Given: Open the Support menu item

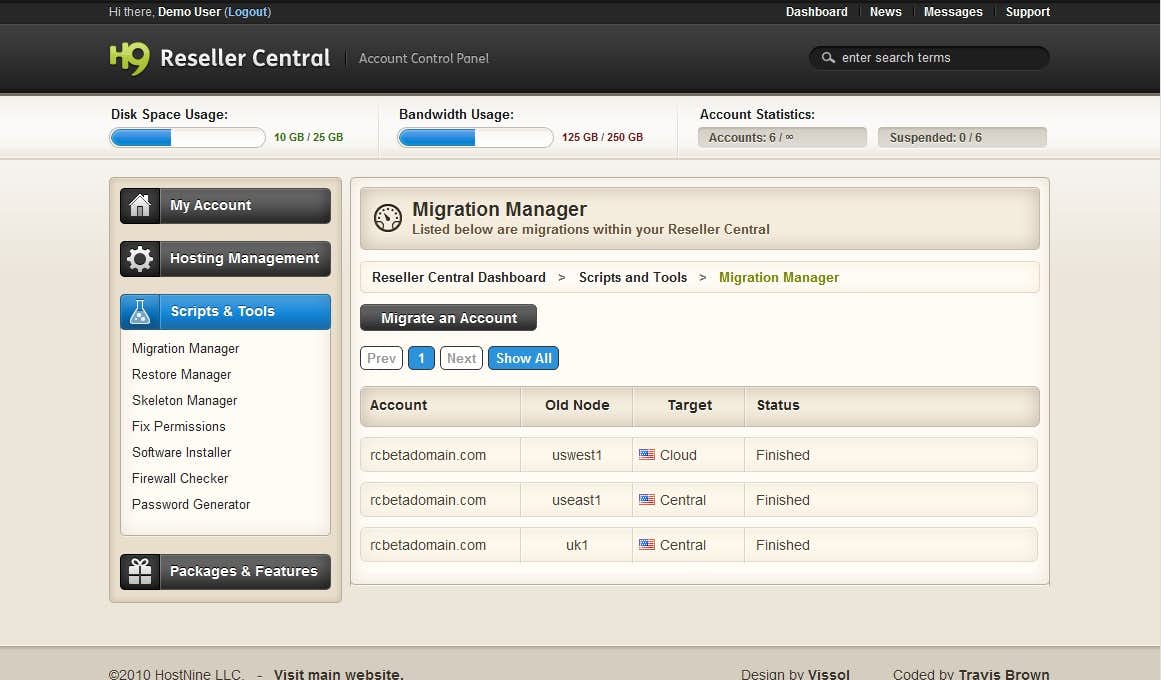Looking at the screenshot, I should click(x=1027, y=12).
